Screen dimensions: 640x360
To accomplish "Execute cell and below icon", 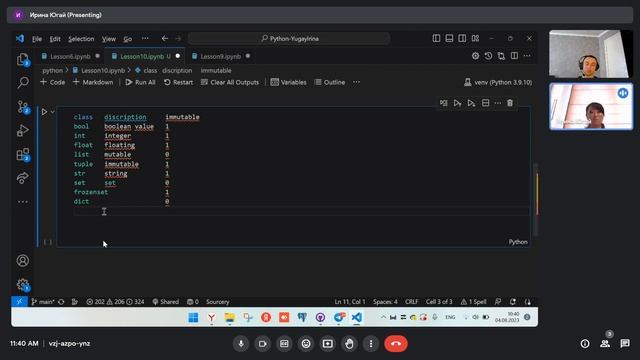I will pos(471,103).
